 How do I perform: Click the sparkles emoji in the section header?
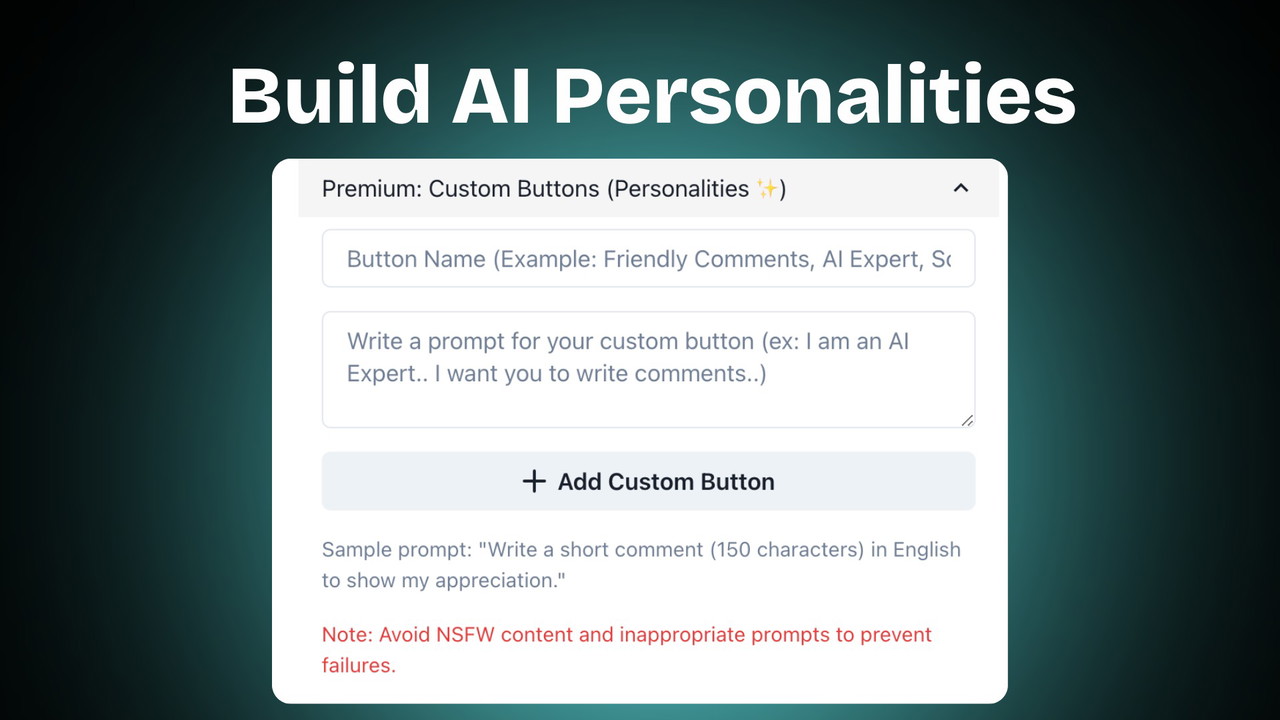768,188
